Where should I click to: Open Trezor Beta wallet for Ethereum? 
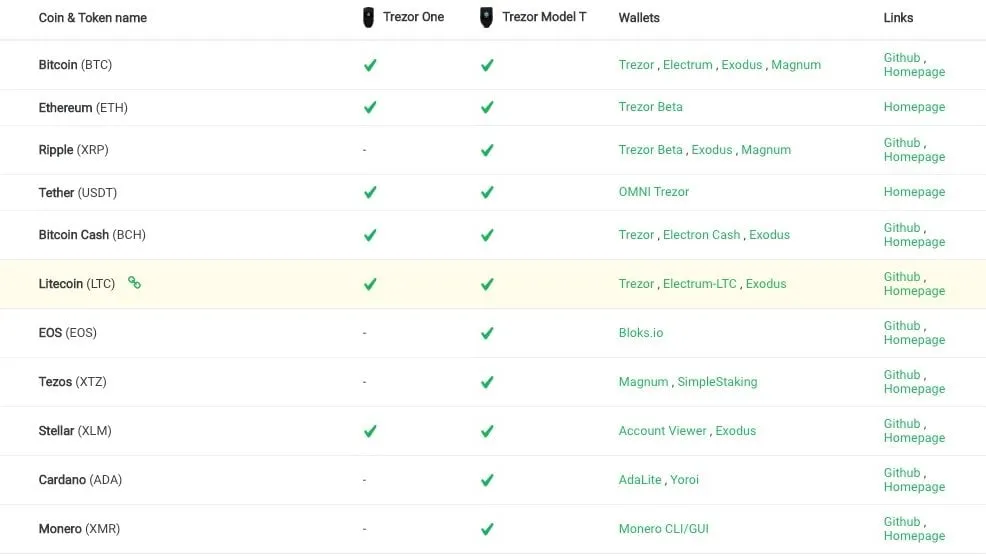(650, 107)
